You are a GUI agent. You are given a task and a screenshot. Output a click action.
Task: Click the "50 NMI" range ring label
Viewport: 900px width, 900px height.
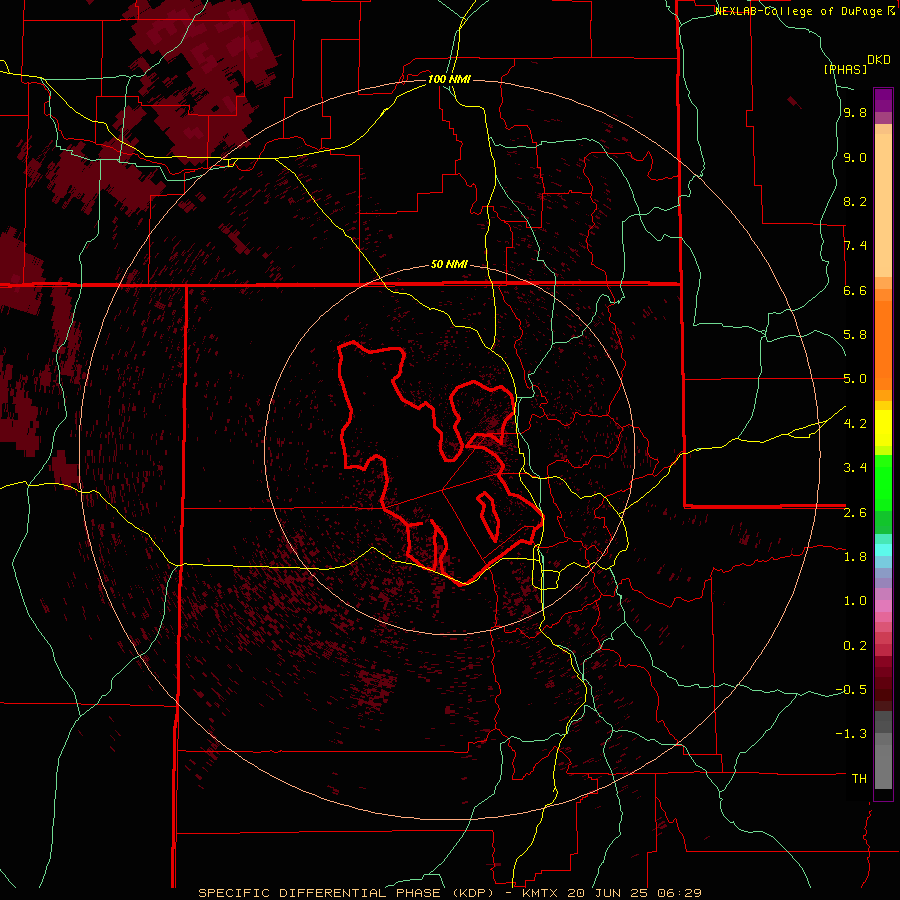[x=449, y=264]
